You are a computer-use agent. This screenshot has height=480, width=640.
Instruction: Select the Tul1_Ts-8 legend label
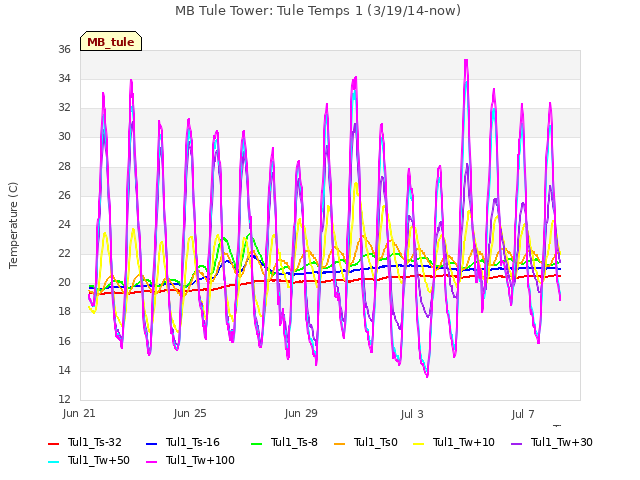click(294, 442)
